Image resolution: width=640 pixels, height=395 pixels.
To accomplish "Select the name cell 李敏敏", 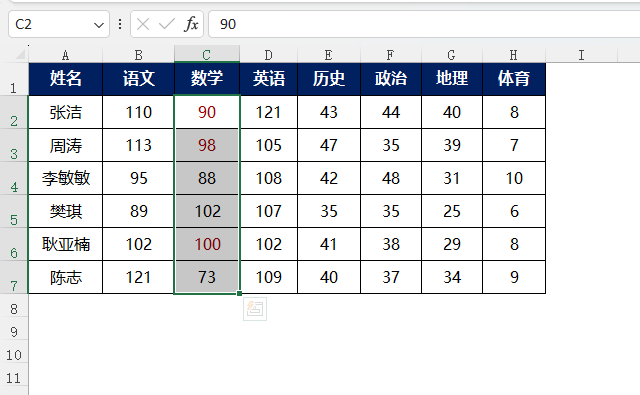I will click(65, 178).
